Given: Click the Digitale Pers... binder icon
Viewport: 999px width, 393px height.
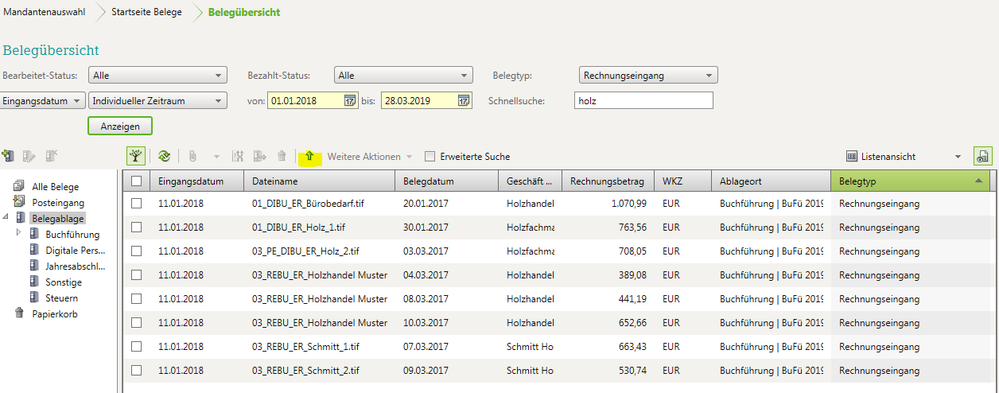Looking at the screenshot, I should click(x=34, y=250).
